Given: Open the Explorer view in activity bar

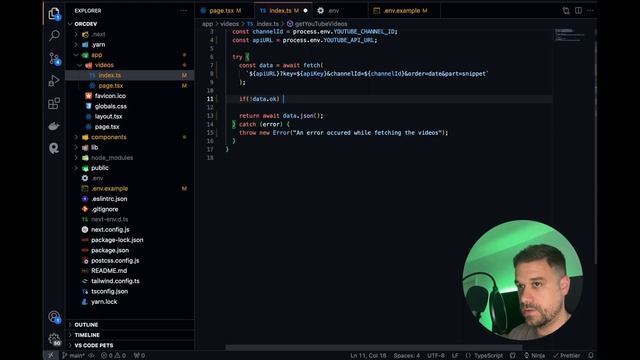Looking at the screenshot, I should click(54, 14).
